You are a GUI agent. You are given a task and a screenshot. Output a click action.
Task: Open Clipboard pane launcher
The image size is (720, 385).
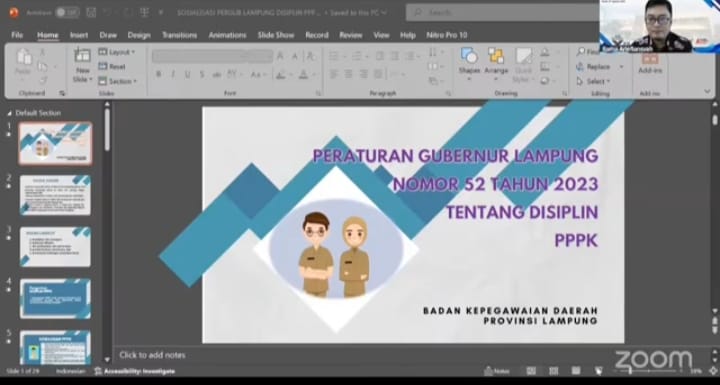pos(62,93)
